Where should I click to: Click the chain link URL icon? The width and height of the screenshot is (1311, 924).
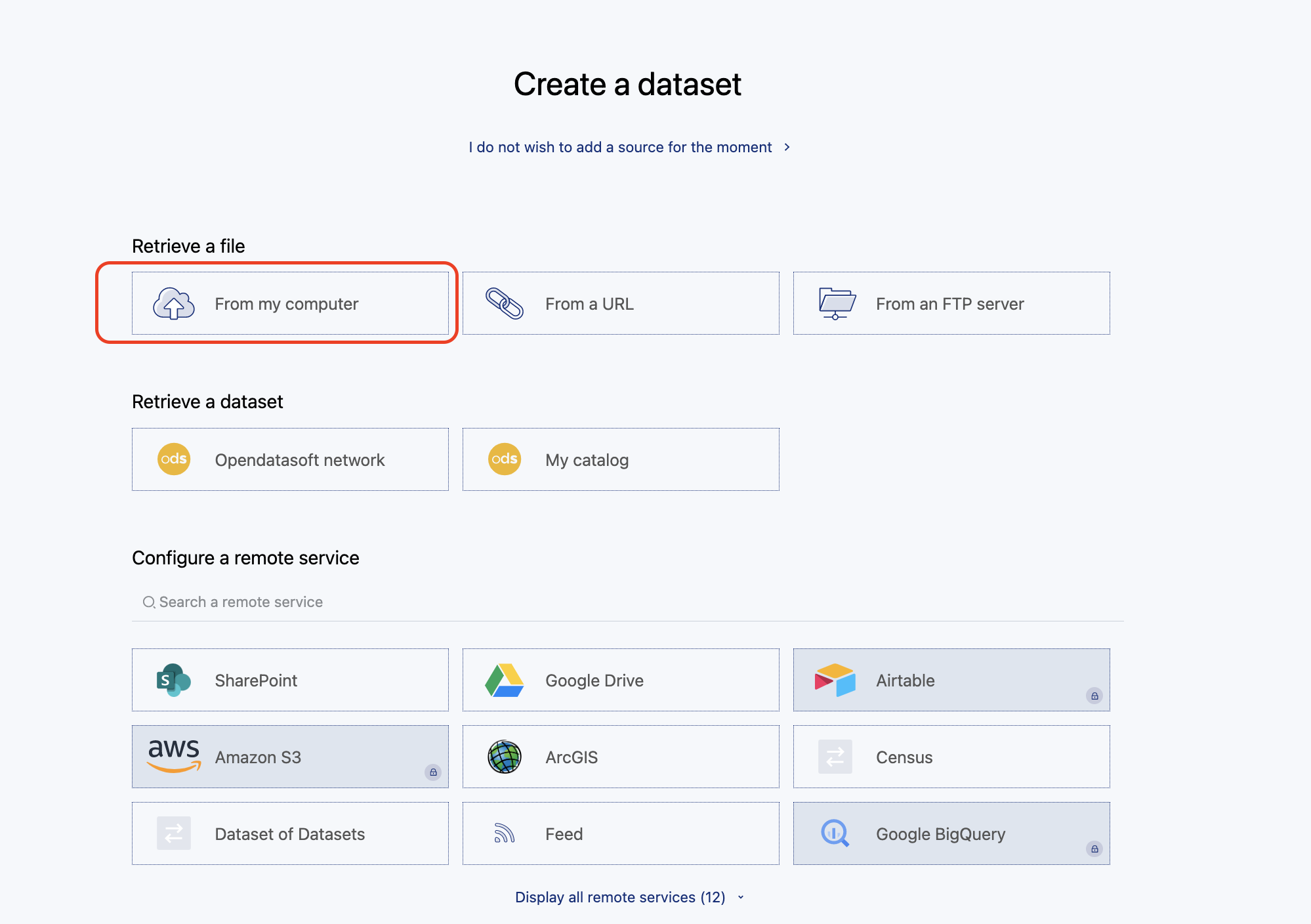click(x=504, y=304)
